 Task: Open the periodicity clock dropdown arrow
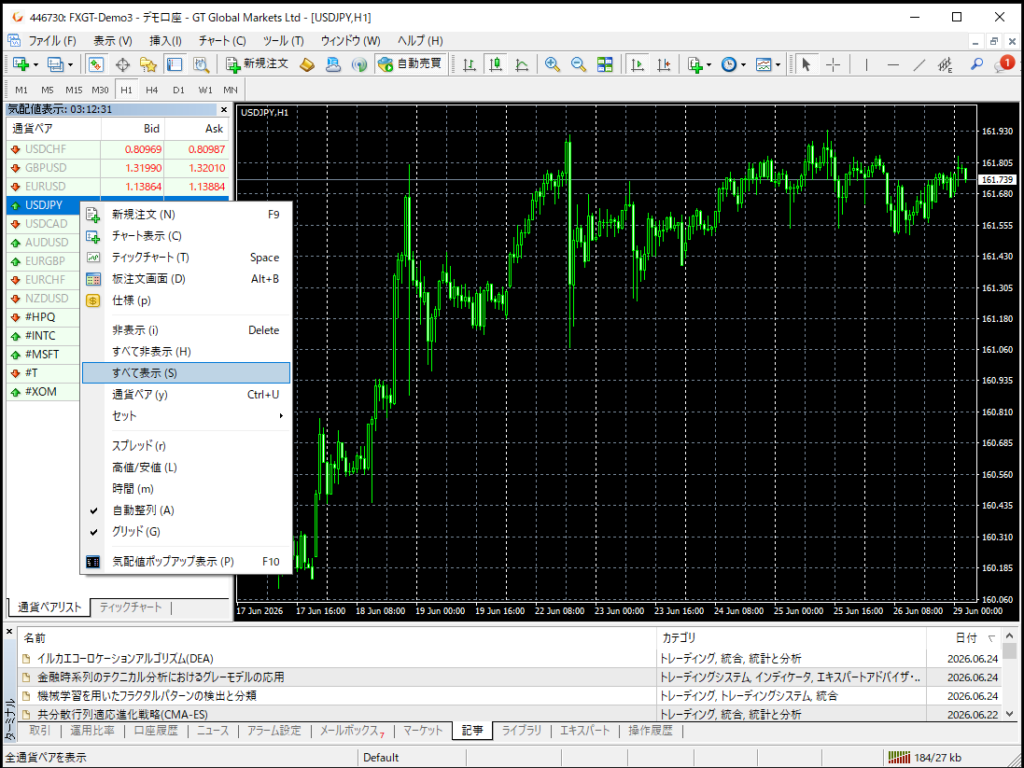click(x=744, y=65)
